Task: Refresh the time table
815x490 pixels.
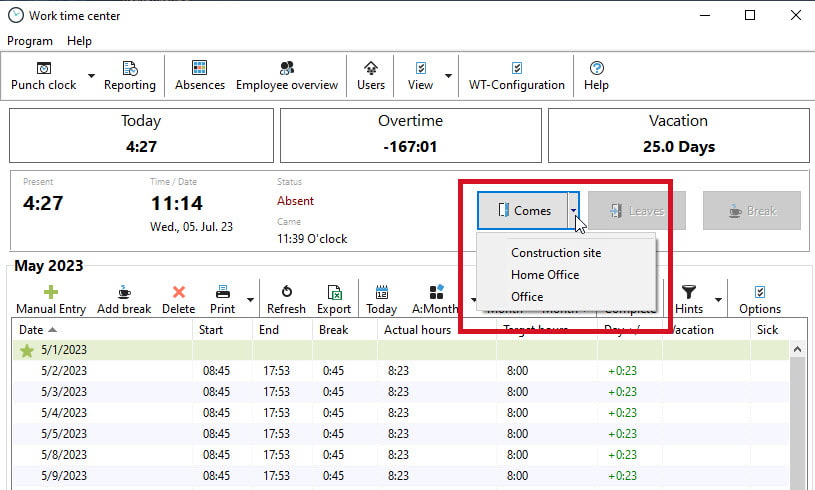Action: [286, 300]
